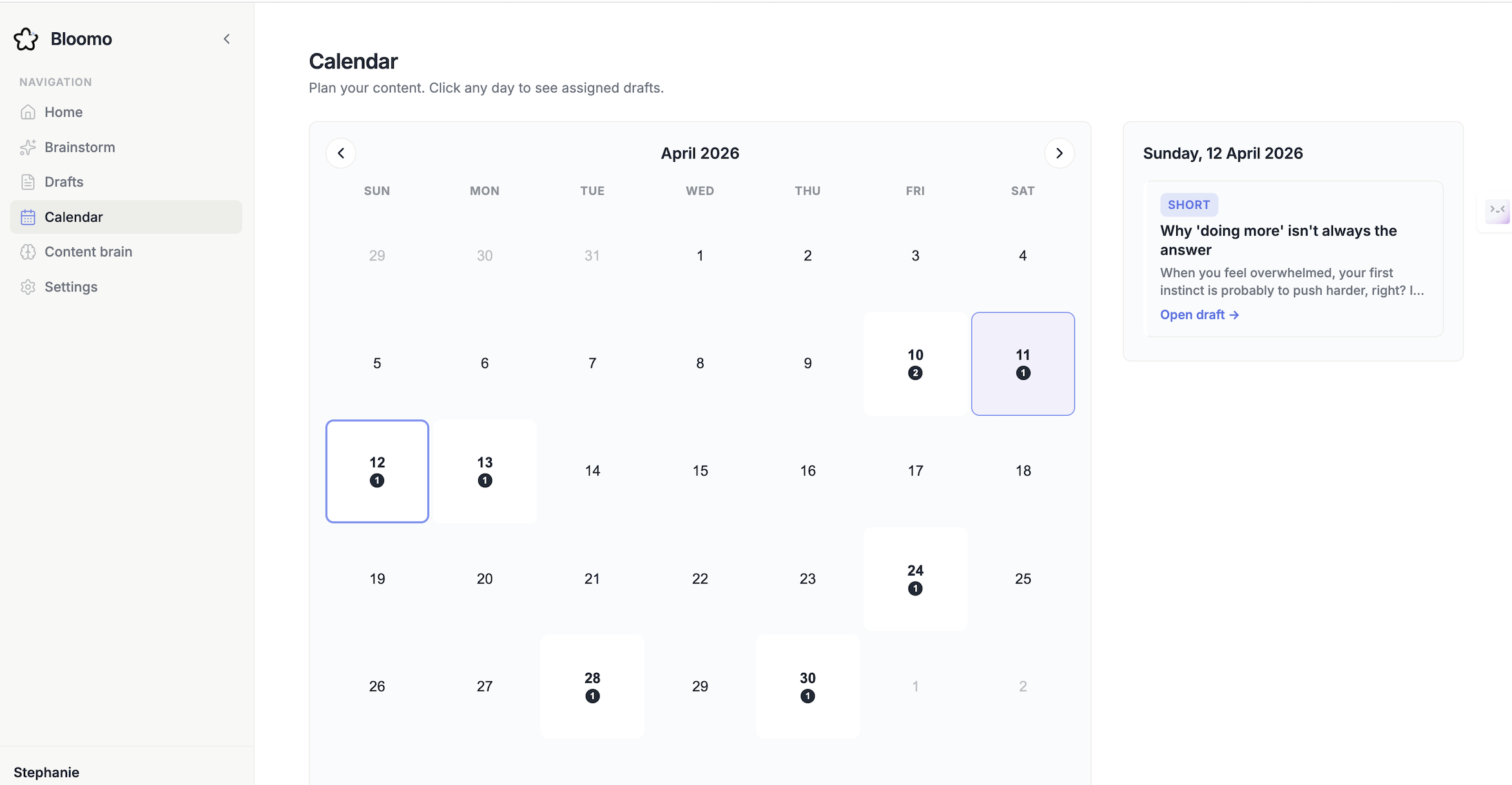Open Stephanie's profile at the bottom
Image resolution: width=1512 pixels, height=785 pixels.
[x=46, y=772]
